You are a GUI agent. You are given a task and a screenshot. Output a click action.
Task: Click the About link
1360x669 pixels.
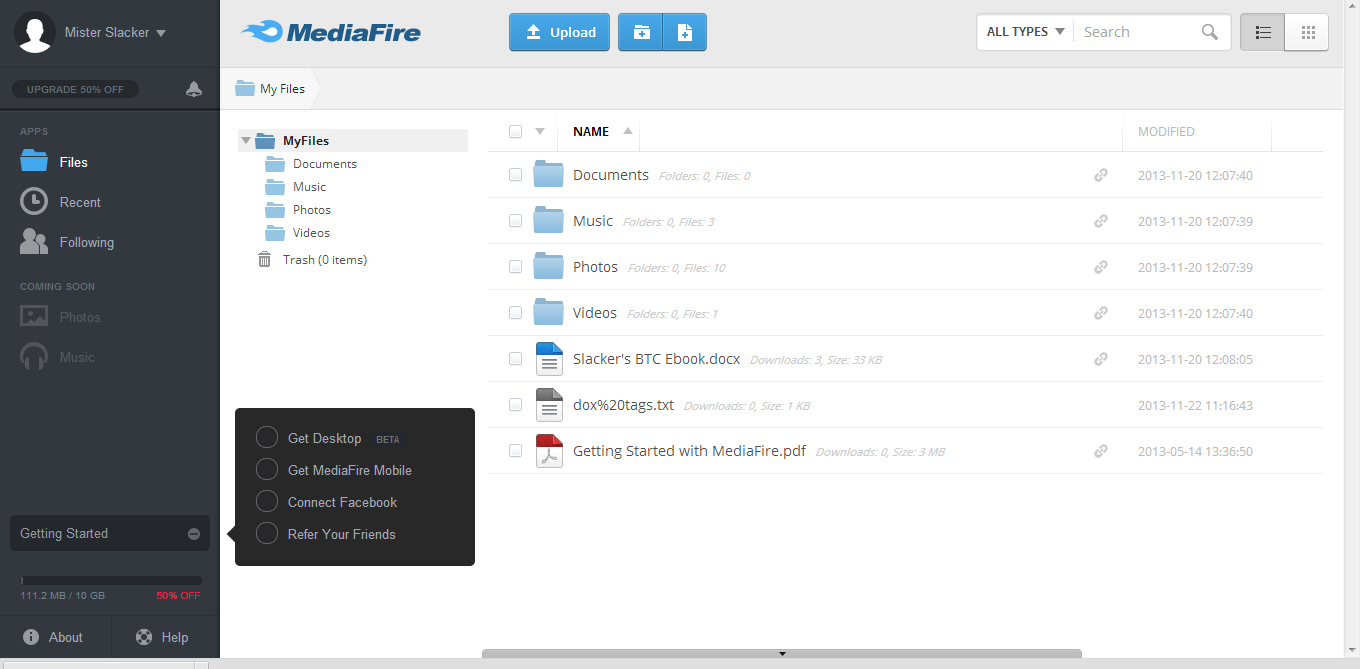tap(54, 637)
